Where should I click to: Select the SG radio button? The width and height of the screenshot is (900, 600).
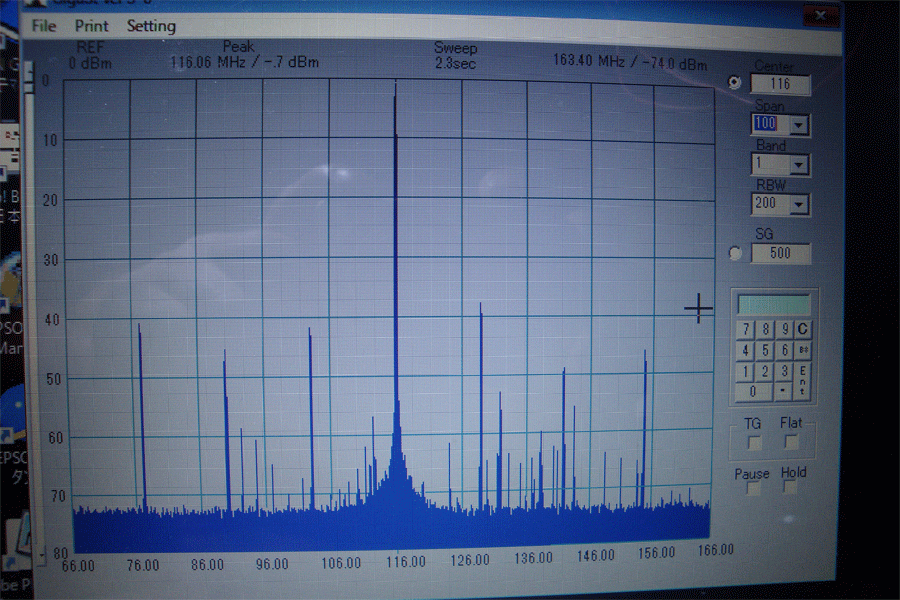pyautogui.click(x=737, y=253)
